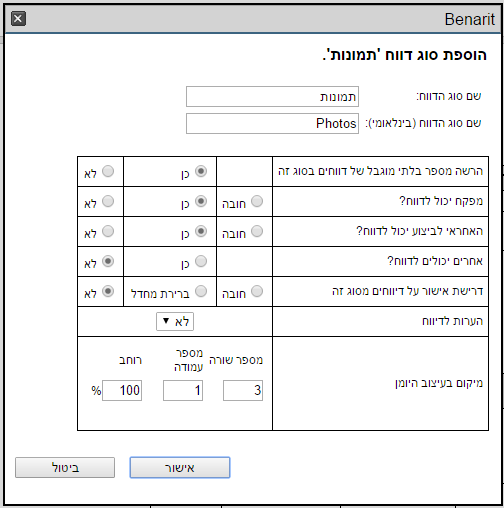Image resolution: width=504 pixels, height=508 pixels.
Task: Click the 'אחרים יכולים לדווח?' label
Action: pyautogui.click(x=435, y=261)
